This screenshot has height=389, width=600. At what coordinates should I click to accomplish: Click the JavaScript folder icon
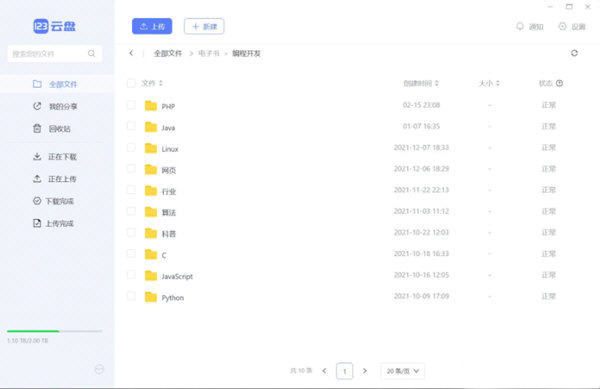151,275
